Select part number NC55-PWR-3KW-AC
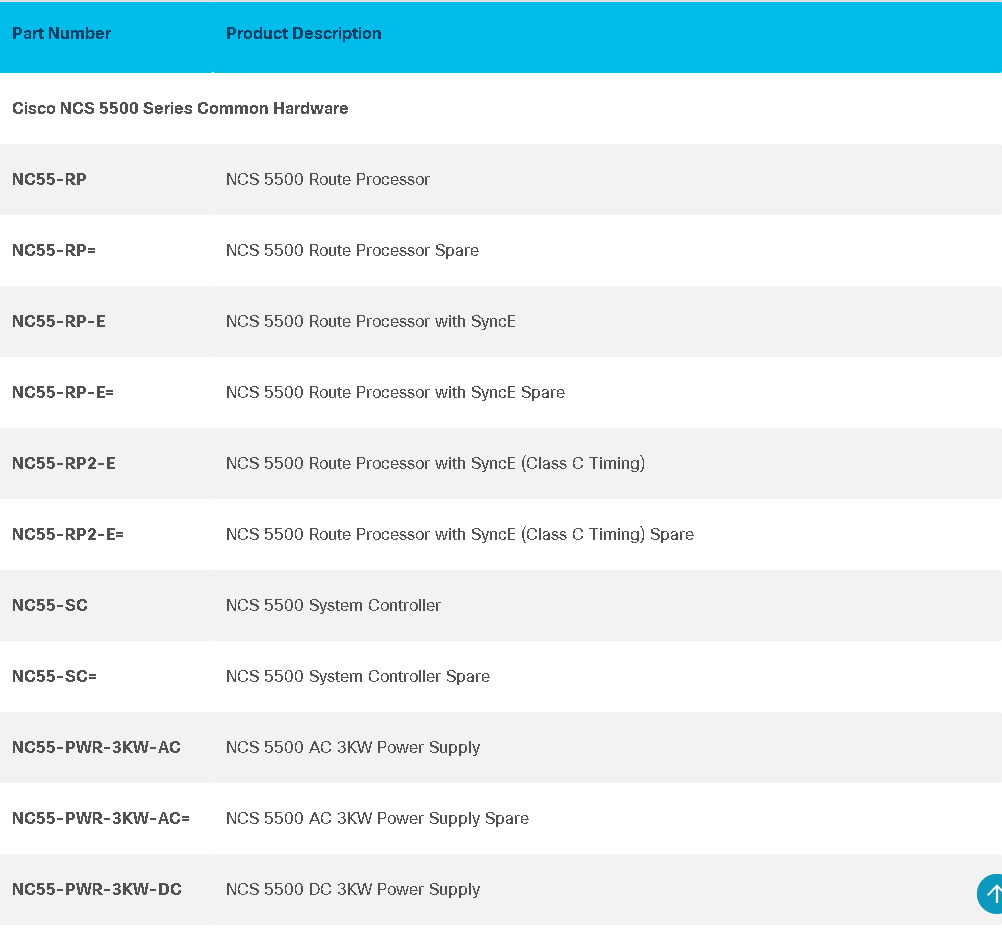This screenshot has height=928, width=1002. pos(96,746)
